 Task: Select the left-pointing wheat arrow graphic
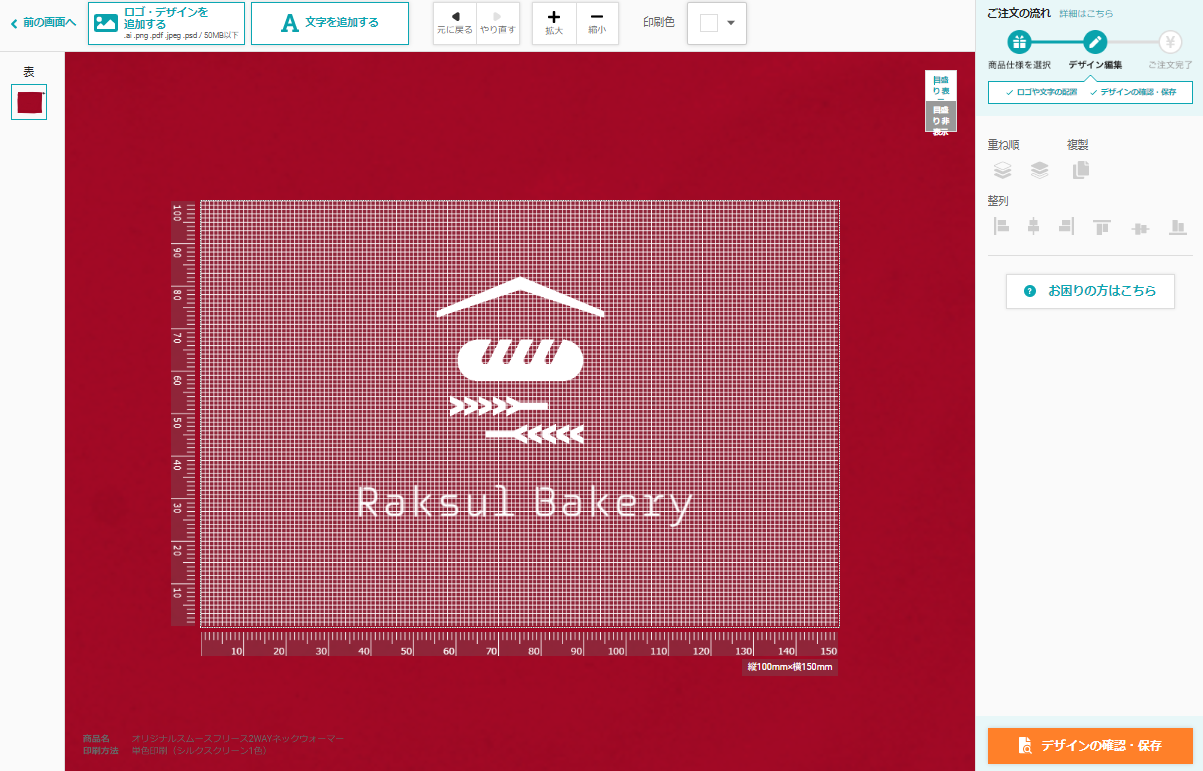(535, 434)
